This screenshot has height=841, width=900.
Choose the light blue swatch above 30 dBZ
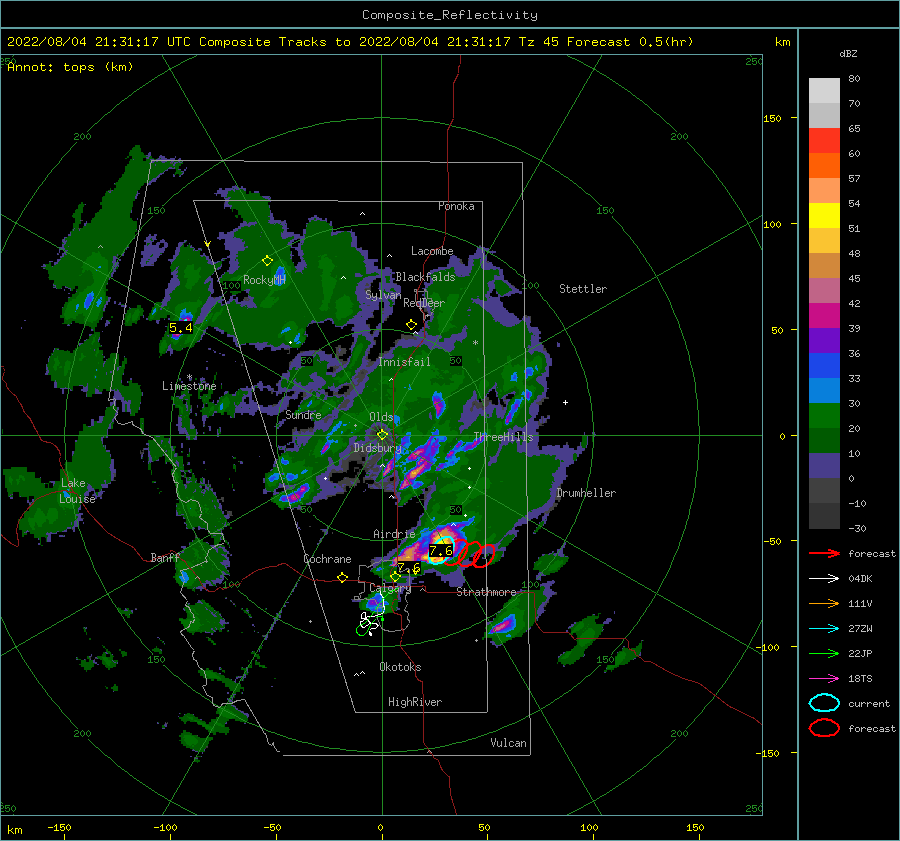[x=824, y=390]
